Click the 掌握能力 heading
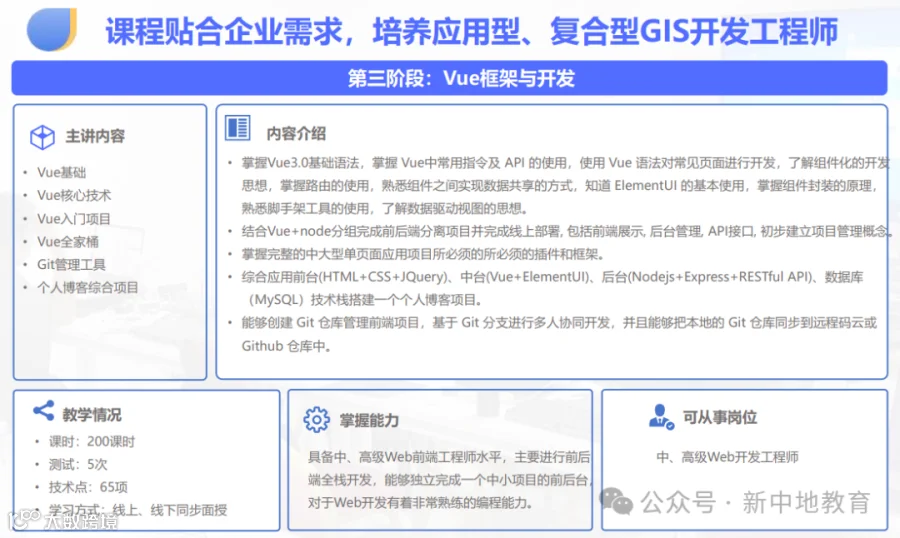Viewport: 900px width, 538px height. (369, 420)
